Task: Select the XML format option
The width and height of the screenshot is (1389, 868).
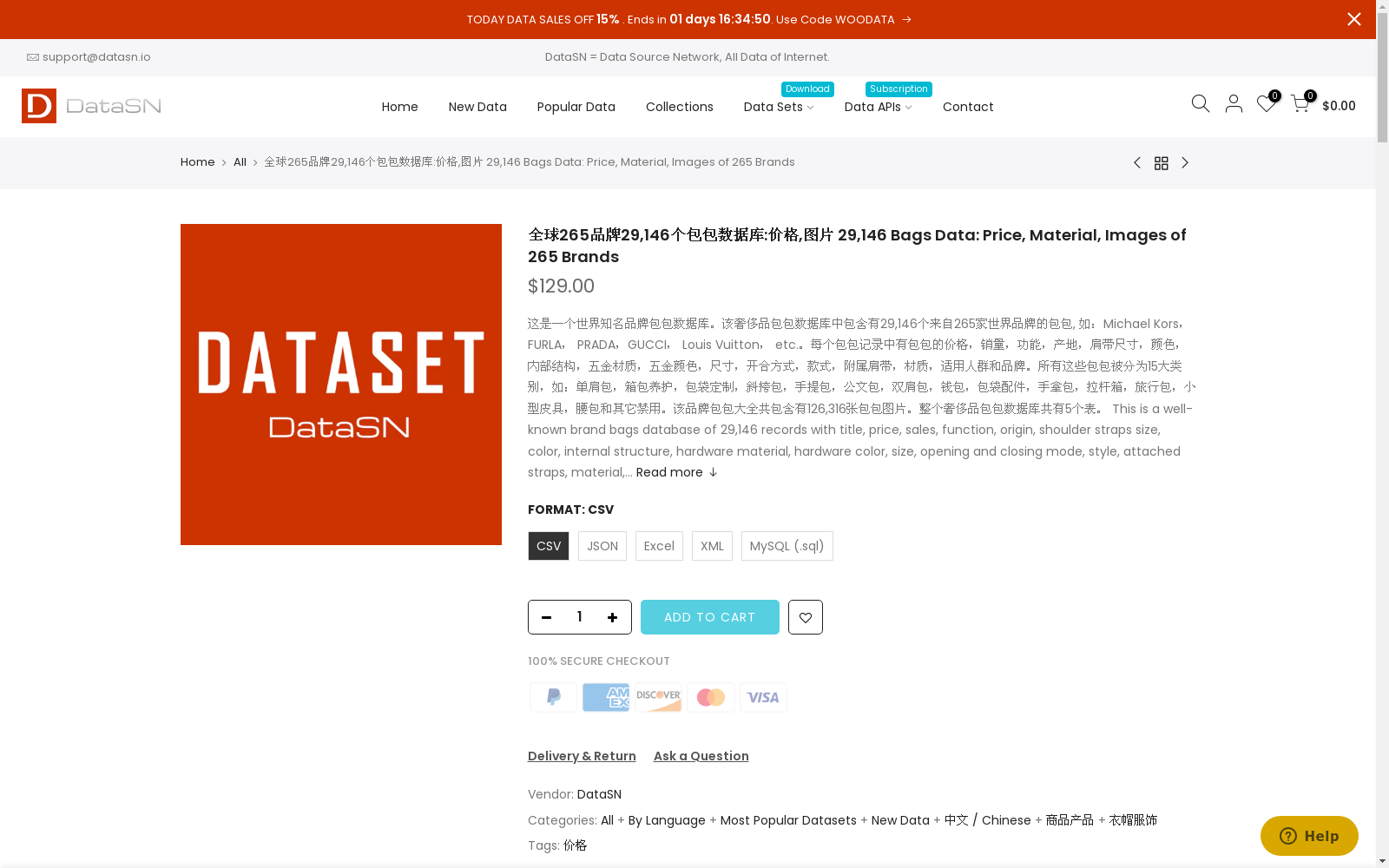Action: point(712,546)
